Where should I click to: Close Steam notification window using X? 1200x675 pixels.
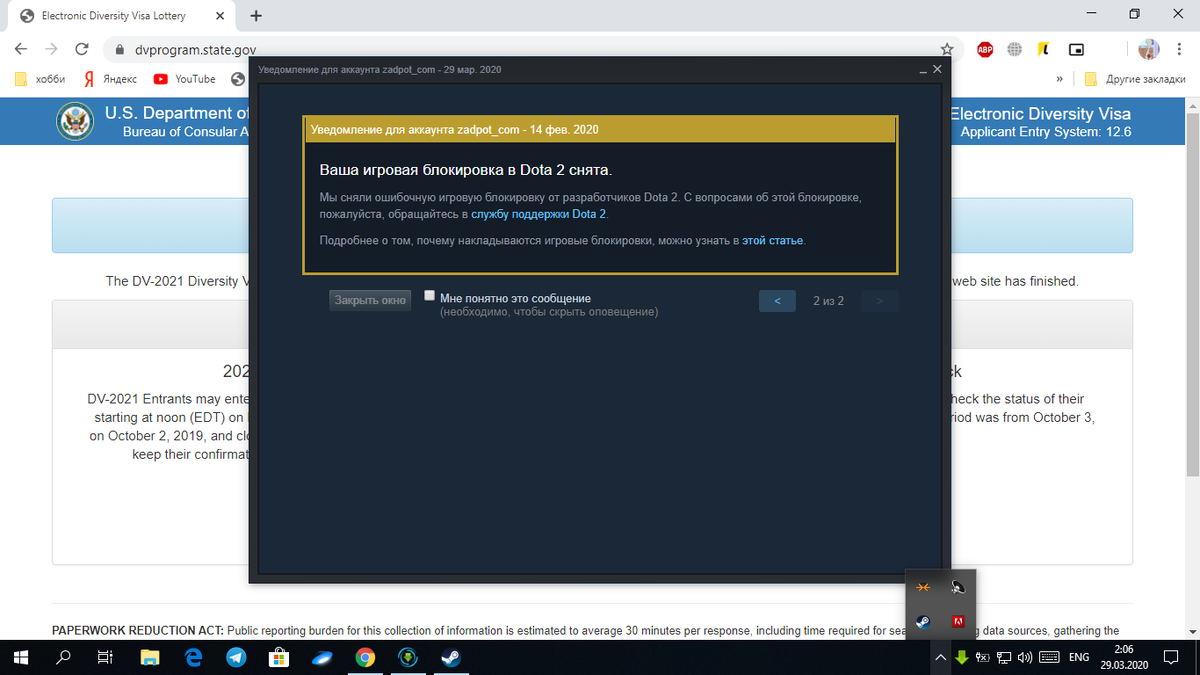click(937, 69)
